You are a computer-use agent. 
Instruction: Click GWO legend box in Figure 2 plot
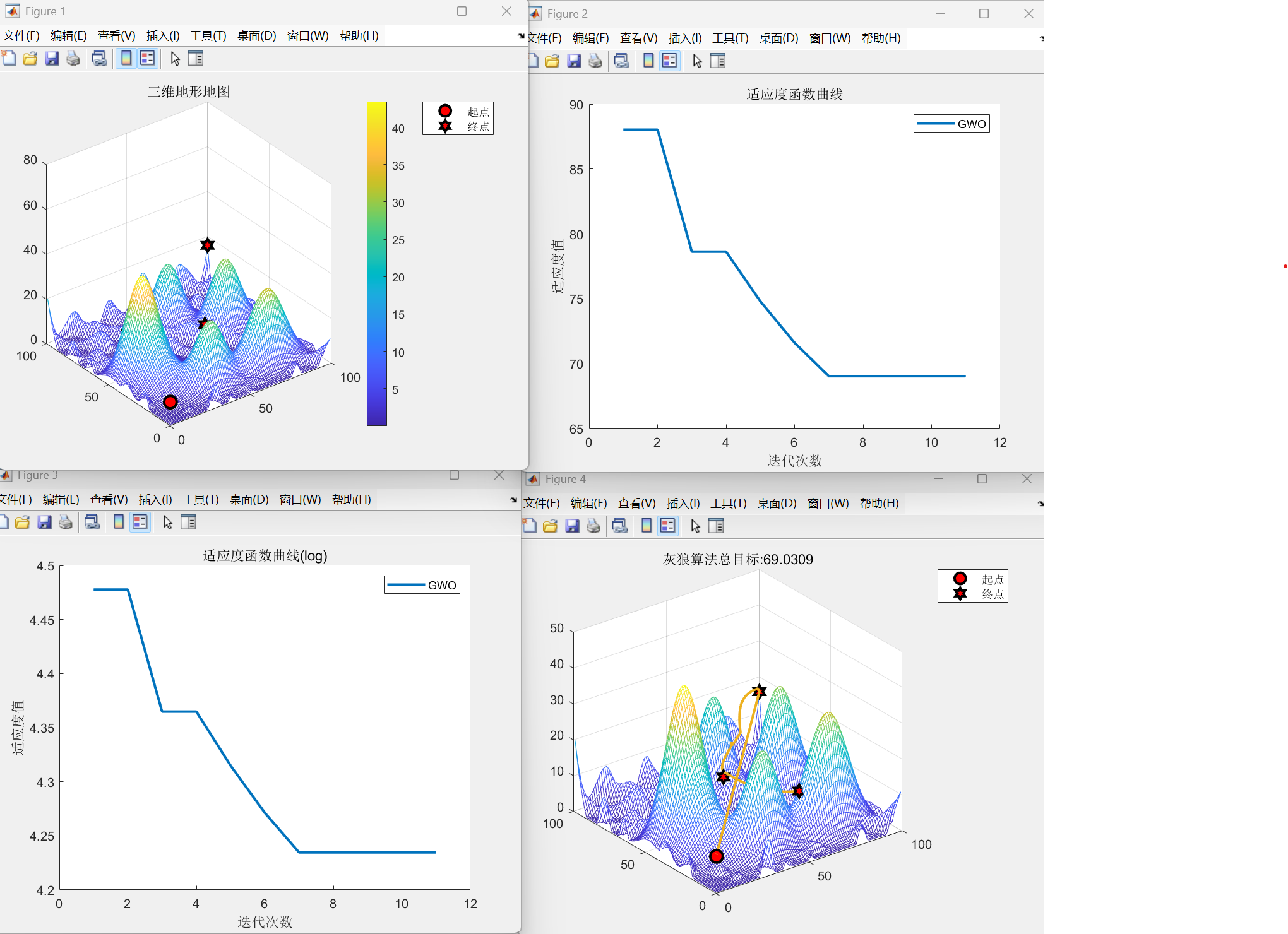(x=951, y=124)
